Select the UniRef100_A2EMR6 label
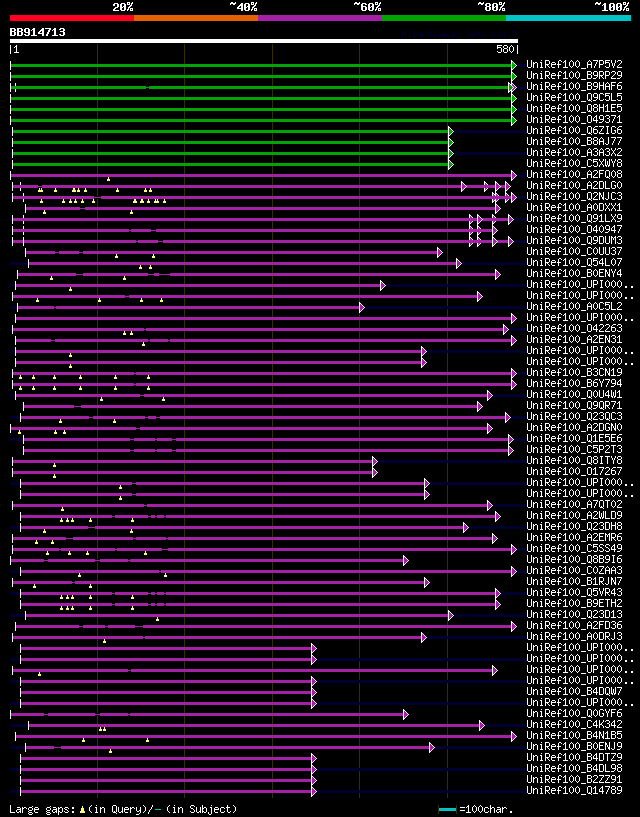The height and width of the screenshot is (817, 640). coord(574,537)
